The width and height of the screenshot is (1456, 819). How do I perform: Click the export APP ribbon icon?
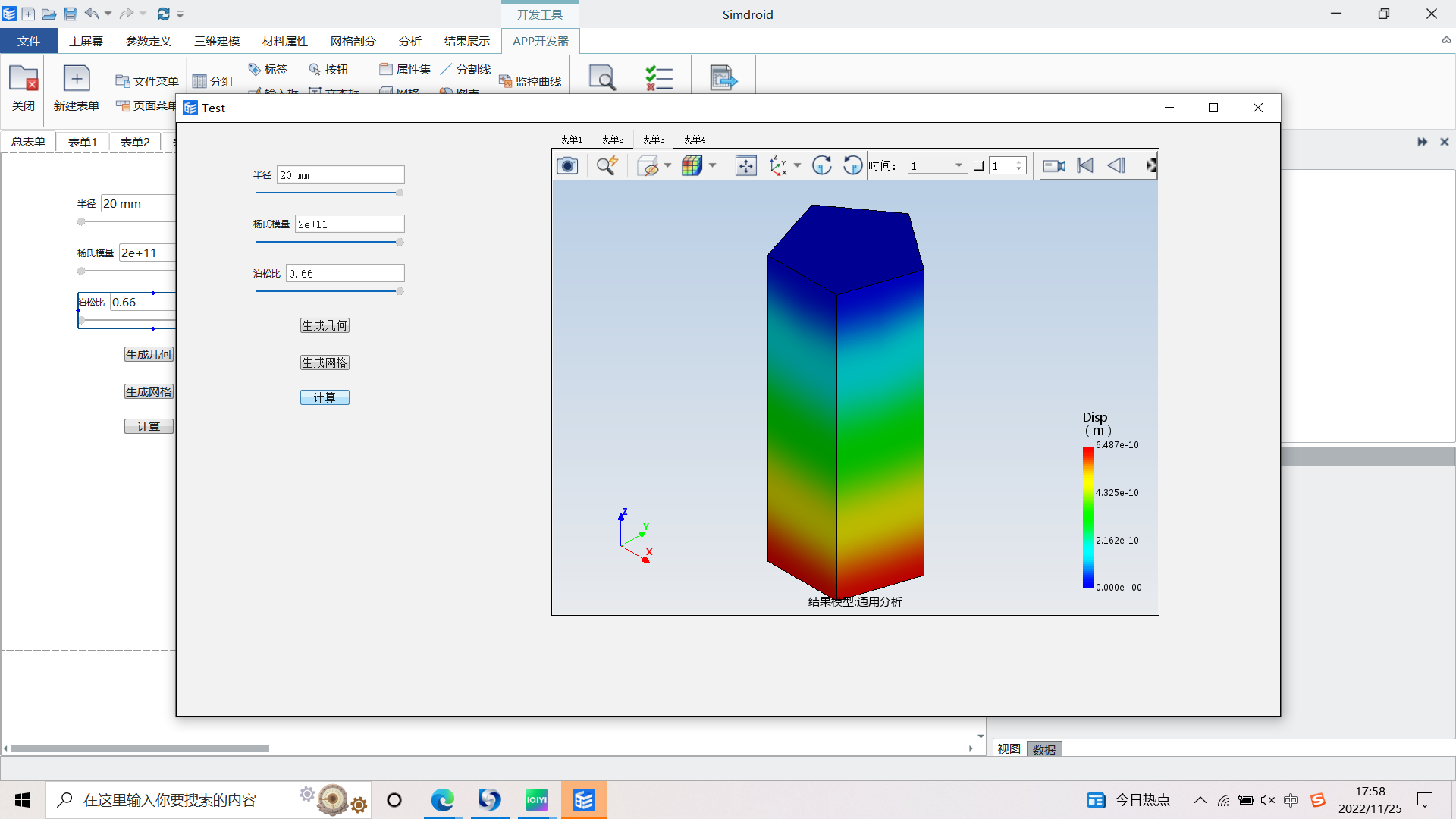(723, 77)
